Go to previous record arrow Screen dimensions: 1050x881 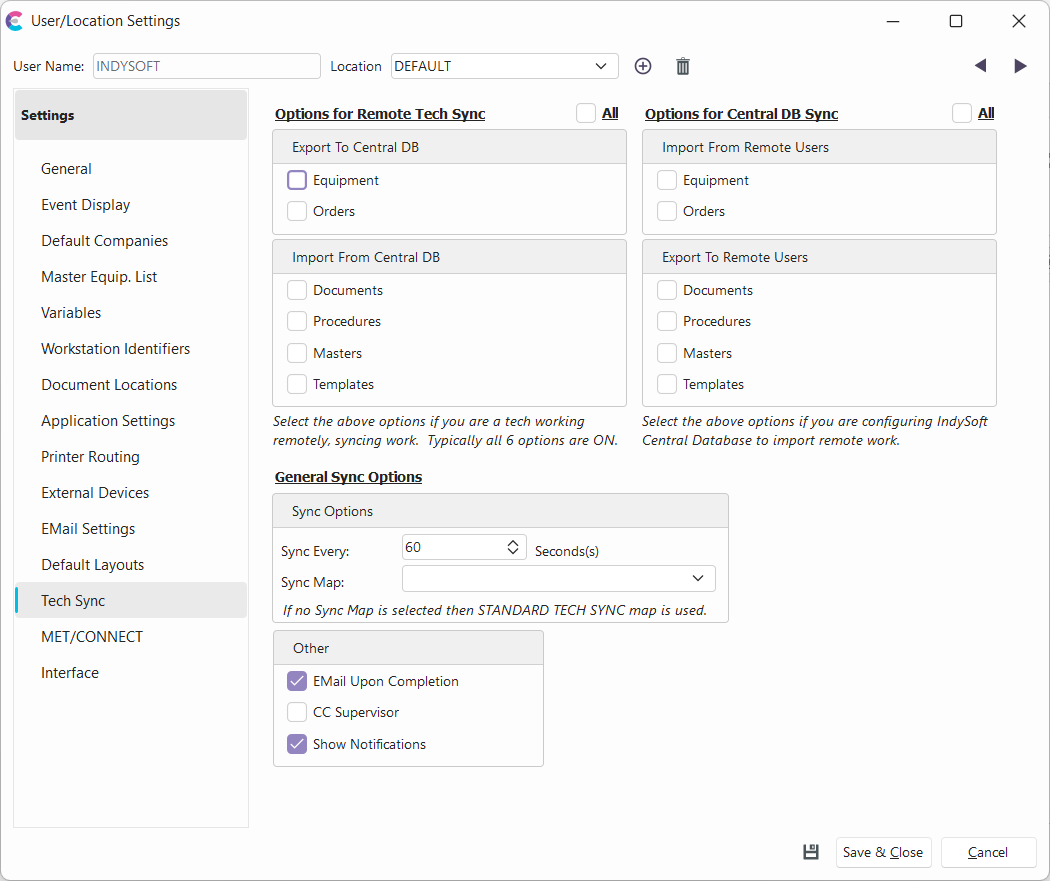click(x=980, y=66)
